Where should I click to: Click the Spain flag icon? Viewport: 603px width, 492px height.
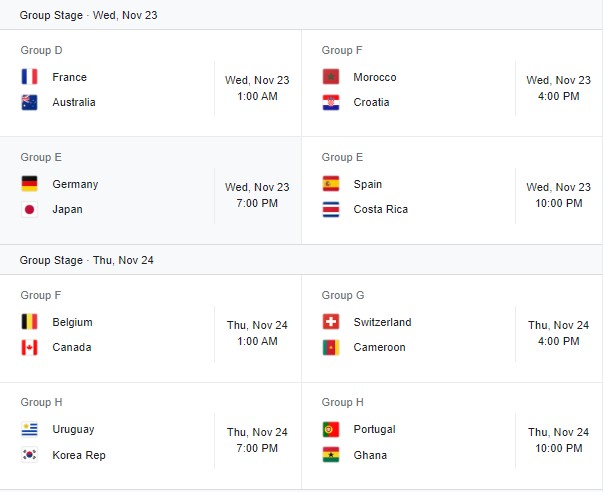(331, 184)
